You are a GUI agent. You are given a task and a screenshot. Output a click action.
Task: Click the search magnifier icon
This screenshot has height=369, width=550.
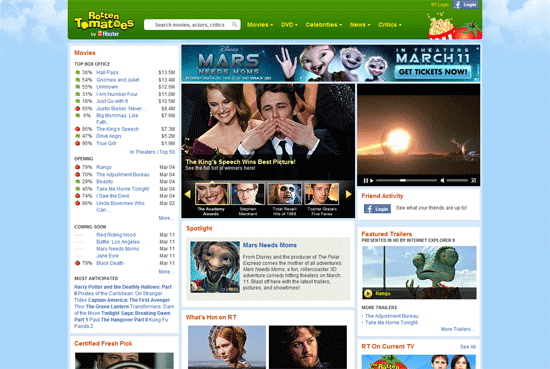[234, 25]
